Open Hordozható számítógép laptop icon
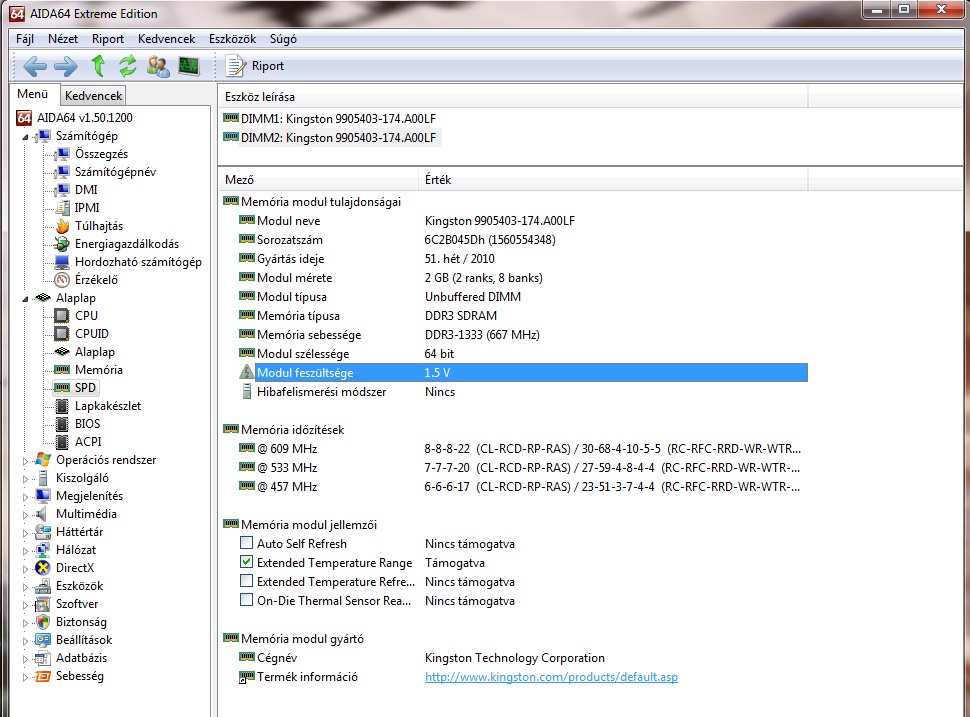The width and height of the screenshot is (970, 717). point(62,261)
